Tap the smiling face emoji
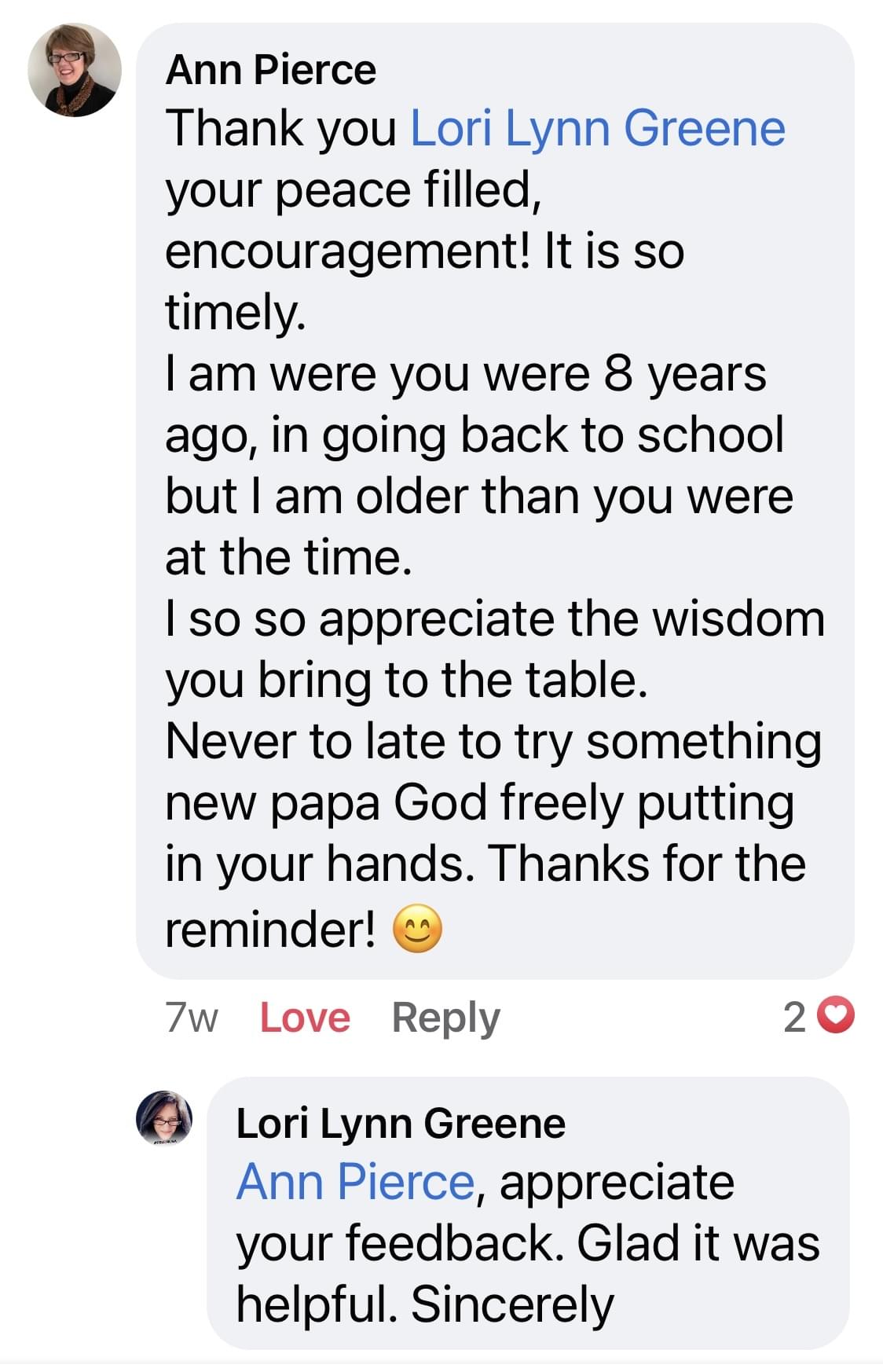 417,930
